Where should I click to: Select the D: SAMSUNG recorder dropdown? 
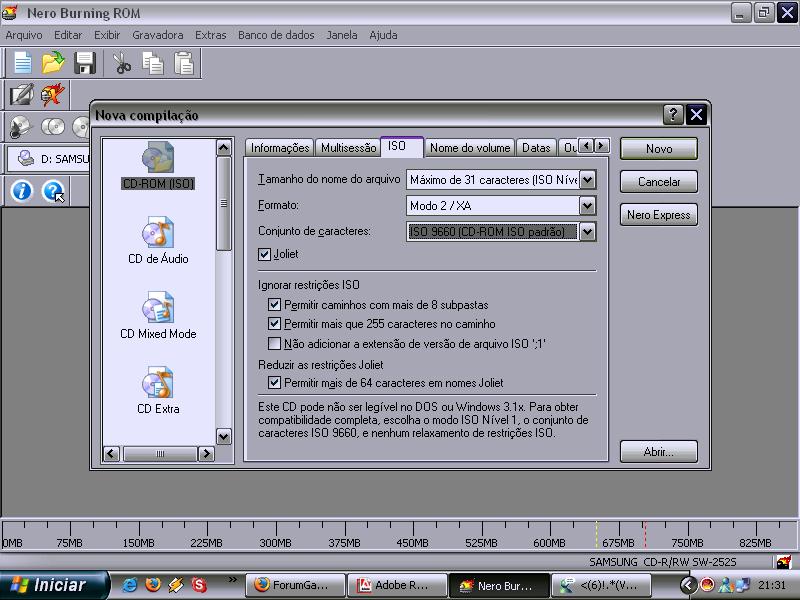tap(49, 159)
